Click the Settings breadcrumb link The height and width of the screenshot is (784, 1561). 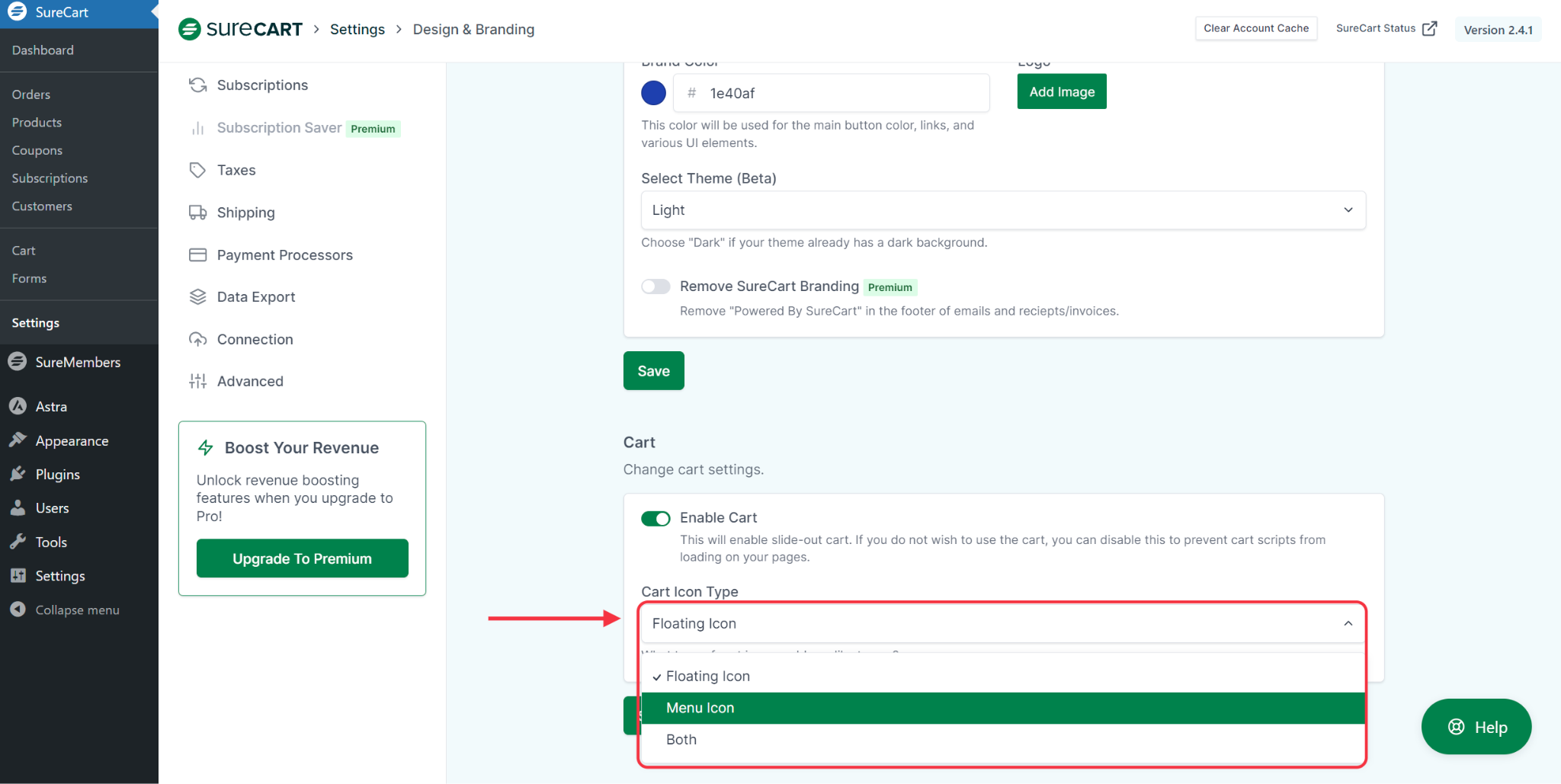coord(357,29)
